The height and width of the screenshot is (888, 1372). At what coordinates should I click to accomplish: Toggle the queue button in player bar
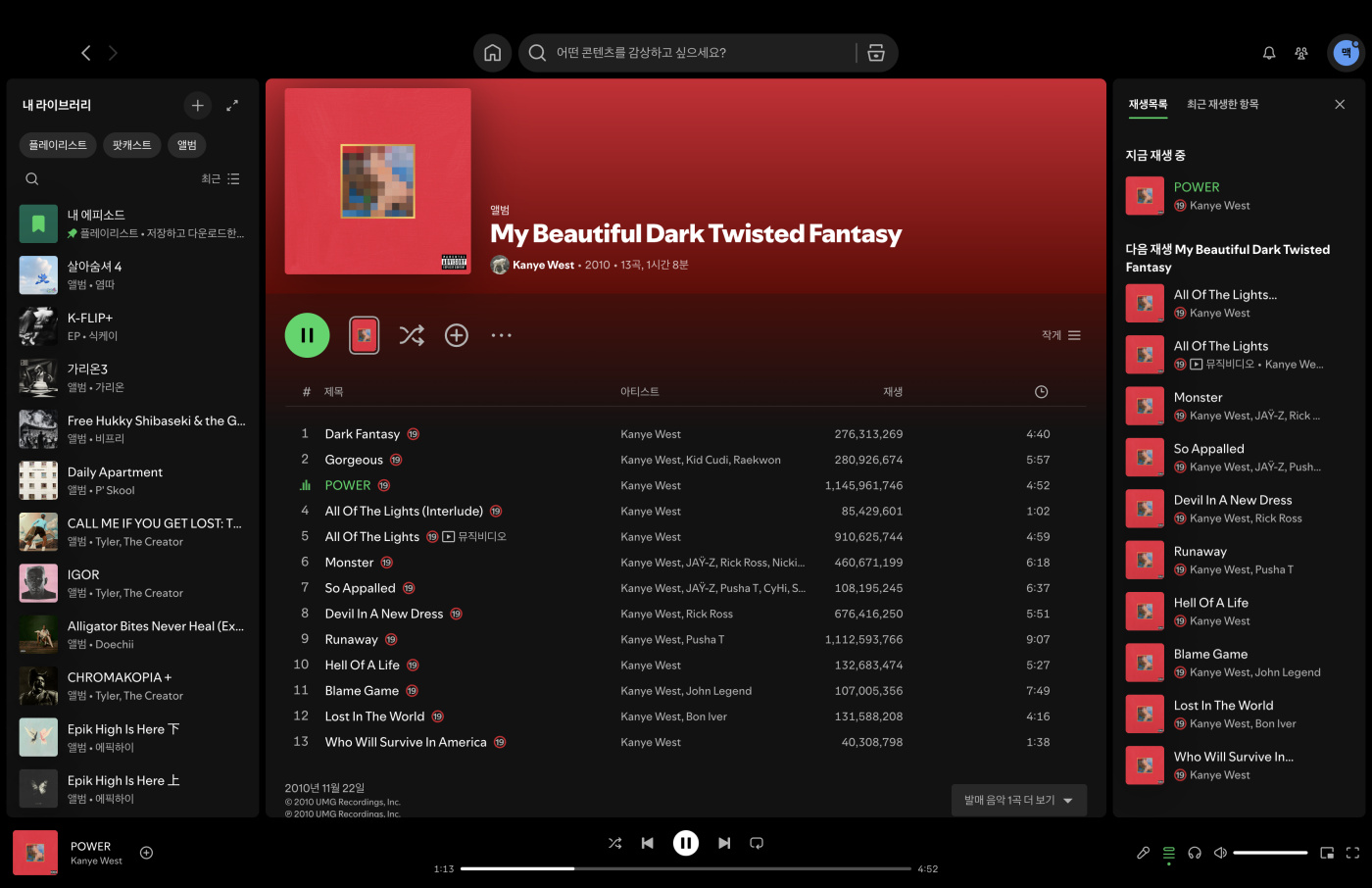click(x=1168, y=853)
